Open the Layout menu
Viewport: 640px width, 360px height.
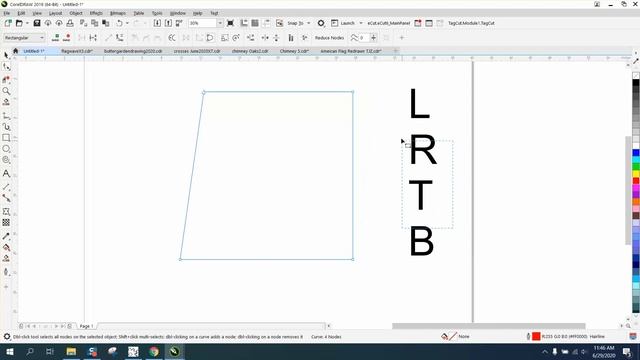(56, 13)
